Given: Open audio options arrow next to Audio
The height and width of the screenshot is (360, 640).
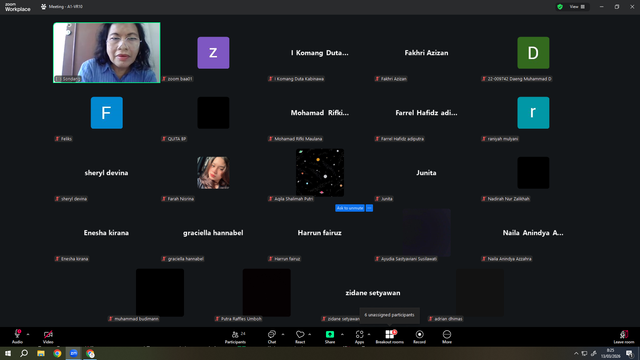Looking at the screenshot, I should pyautogui.click(x=28, y=334).
